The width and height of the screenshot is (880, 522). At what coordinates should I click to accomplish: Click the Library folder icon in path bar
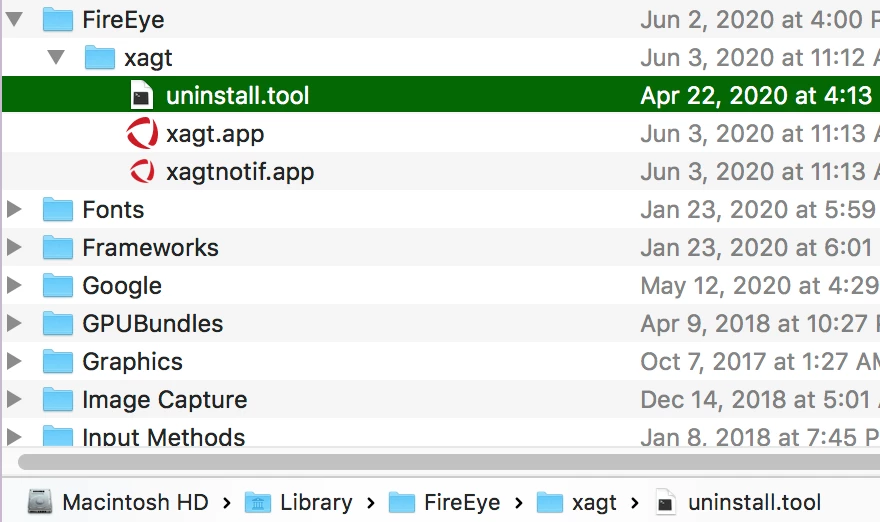[258, 502]
